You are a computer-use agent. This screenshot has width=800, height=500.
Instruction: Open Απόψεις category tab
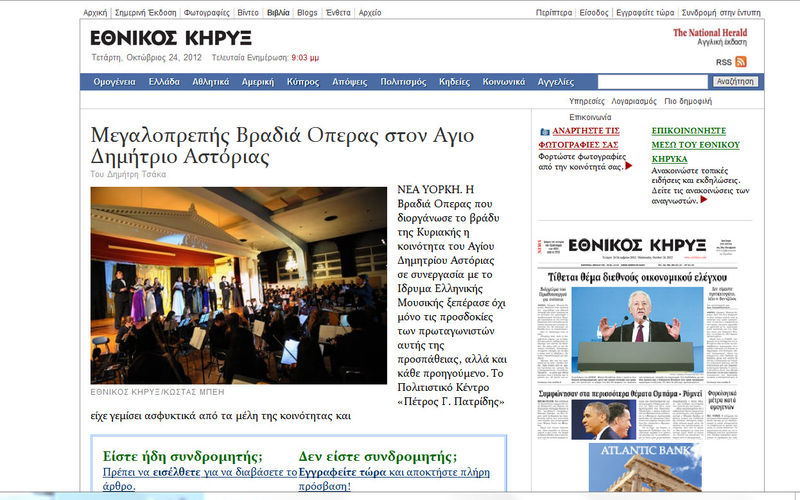(x=349, y=82)
